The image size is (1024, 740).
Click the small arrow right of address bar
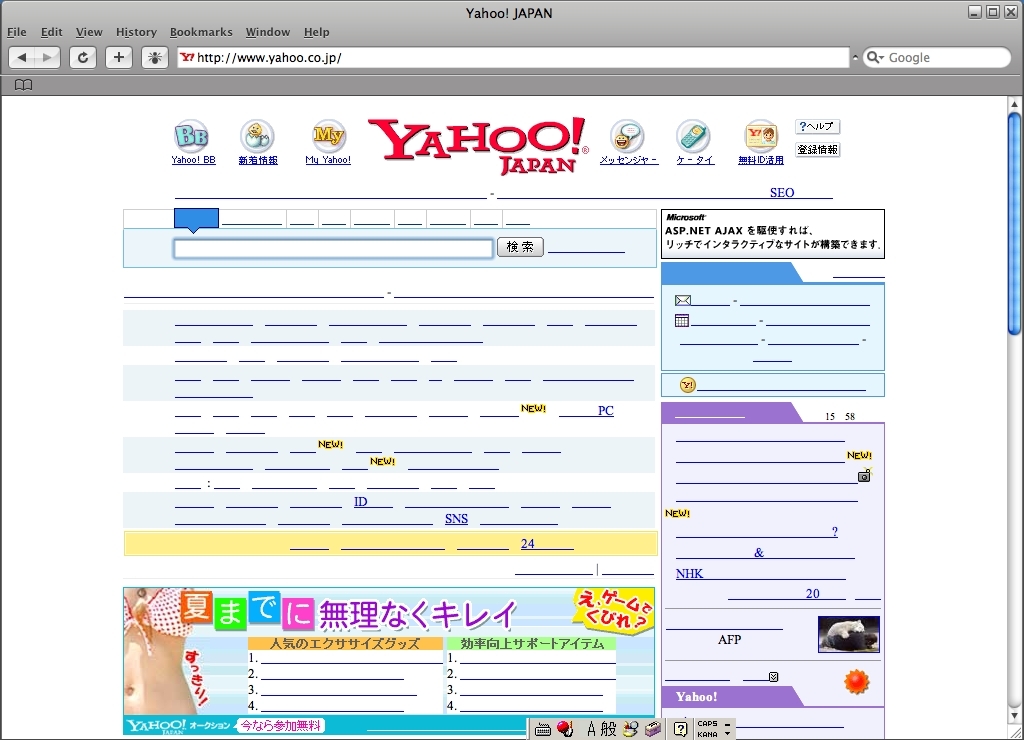pyautogui.click(x=855, y=57)
